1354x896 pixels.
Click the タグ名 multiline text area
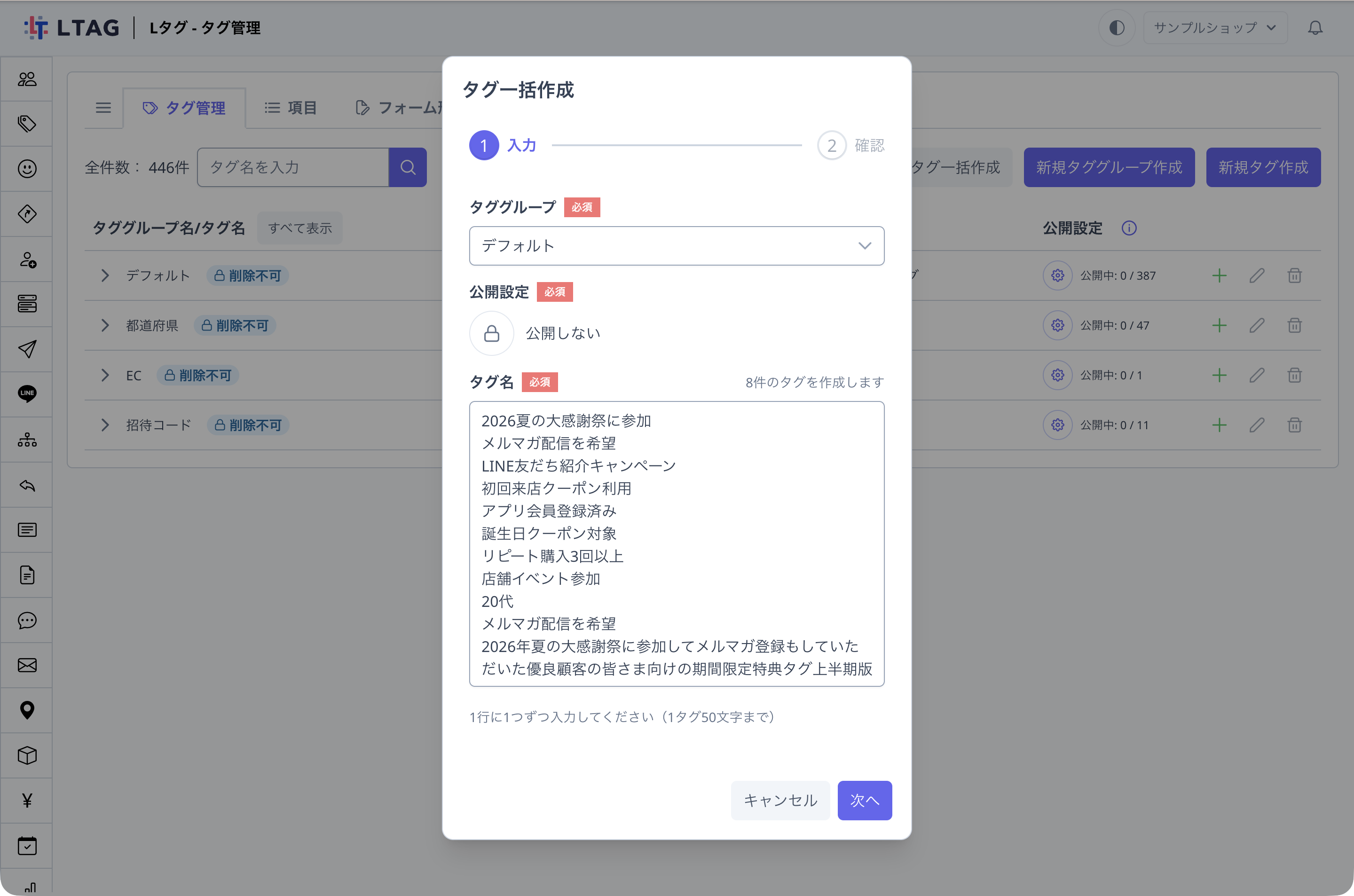pyautogui.click(x=677, y=544)
